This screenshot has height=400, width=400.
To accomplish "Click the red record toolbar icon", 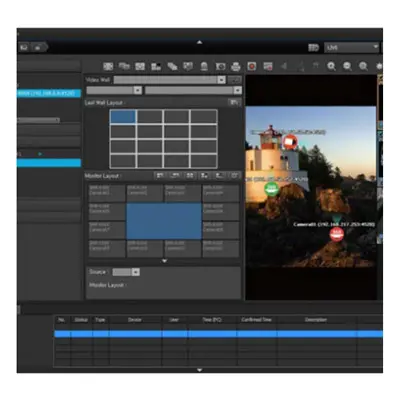I will [x=252, y=66].
